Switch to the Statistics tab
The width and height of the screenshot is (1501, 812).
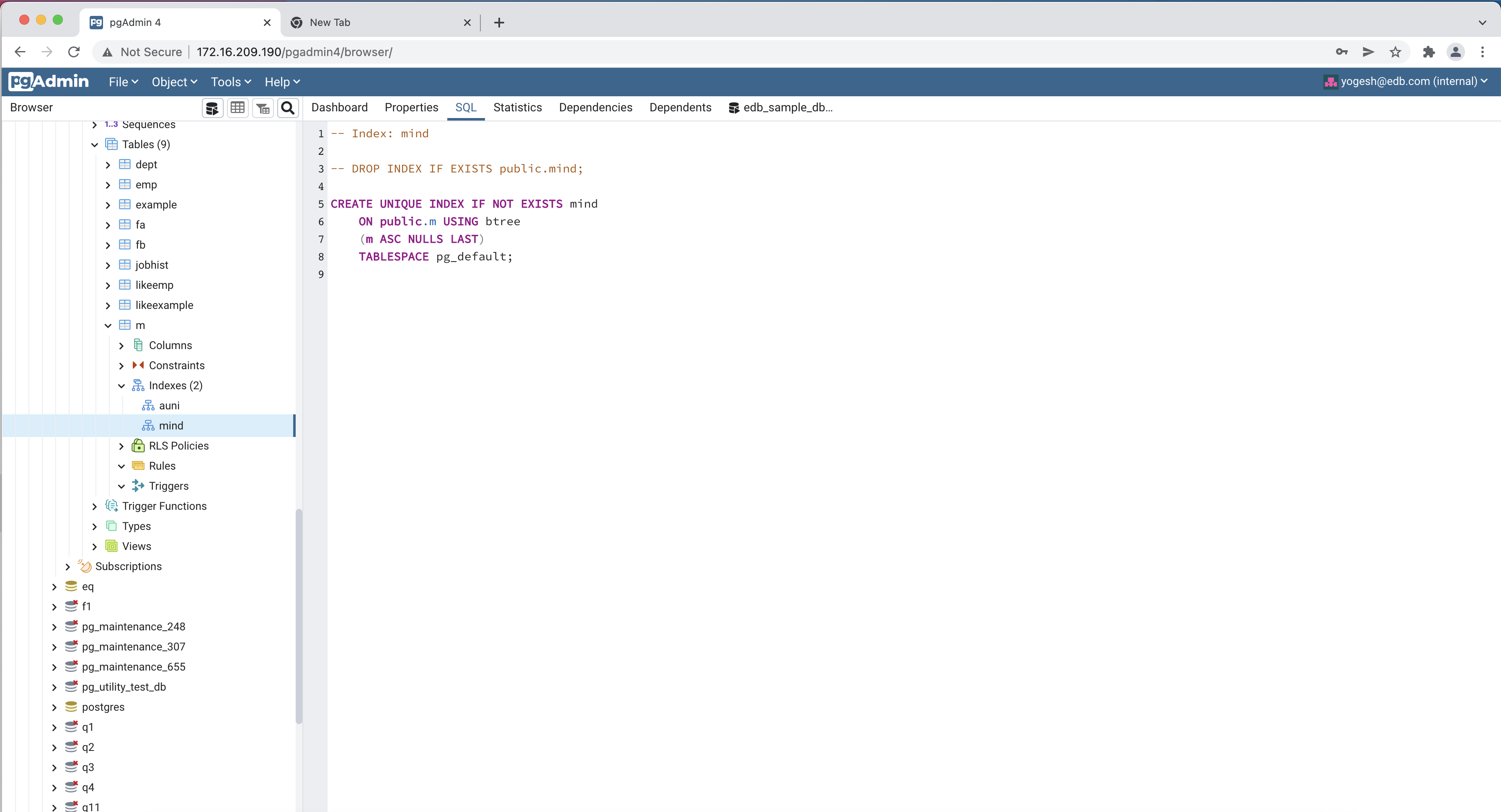[x=517, y=107]
